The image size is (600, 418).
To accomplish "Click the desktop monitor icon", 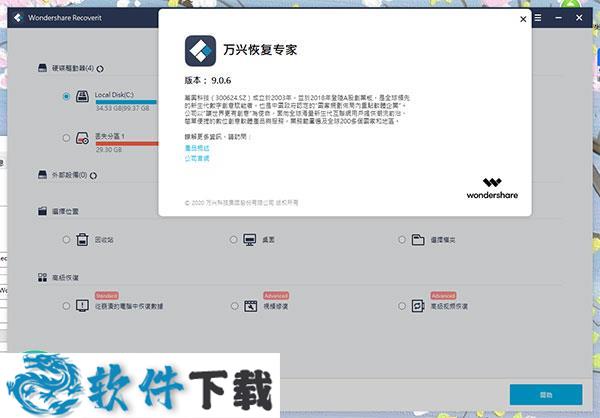I will pyautogui.click(x=250, y=240).
